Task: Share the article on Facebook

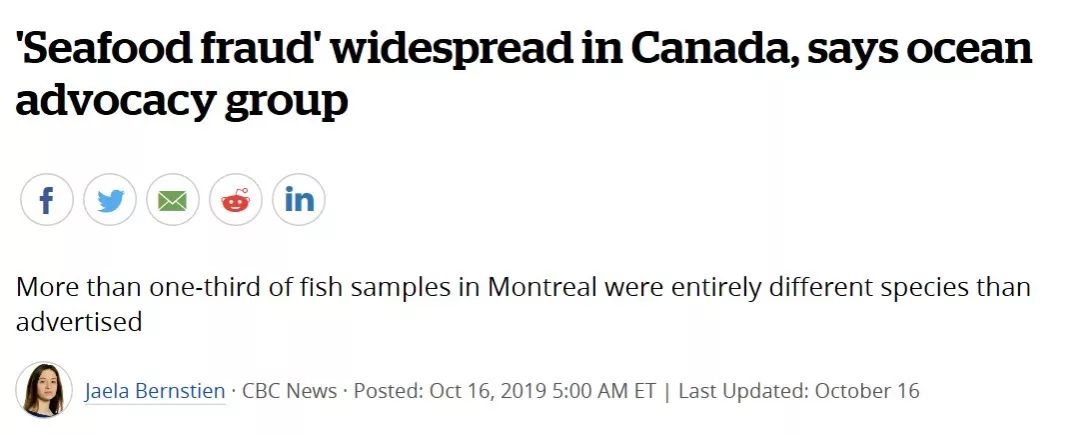Action: point(47,200)
